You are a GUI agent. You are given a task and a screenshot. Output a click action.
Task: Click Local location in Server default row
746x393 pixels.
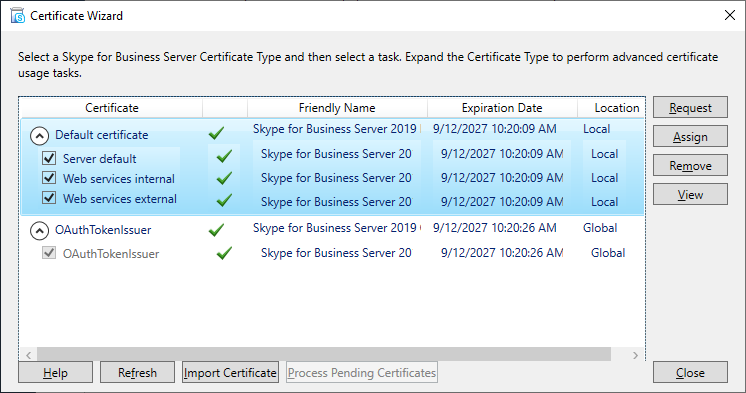(x=605, y=154)
